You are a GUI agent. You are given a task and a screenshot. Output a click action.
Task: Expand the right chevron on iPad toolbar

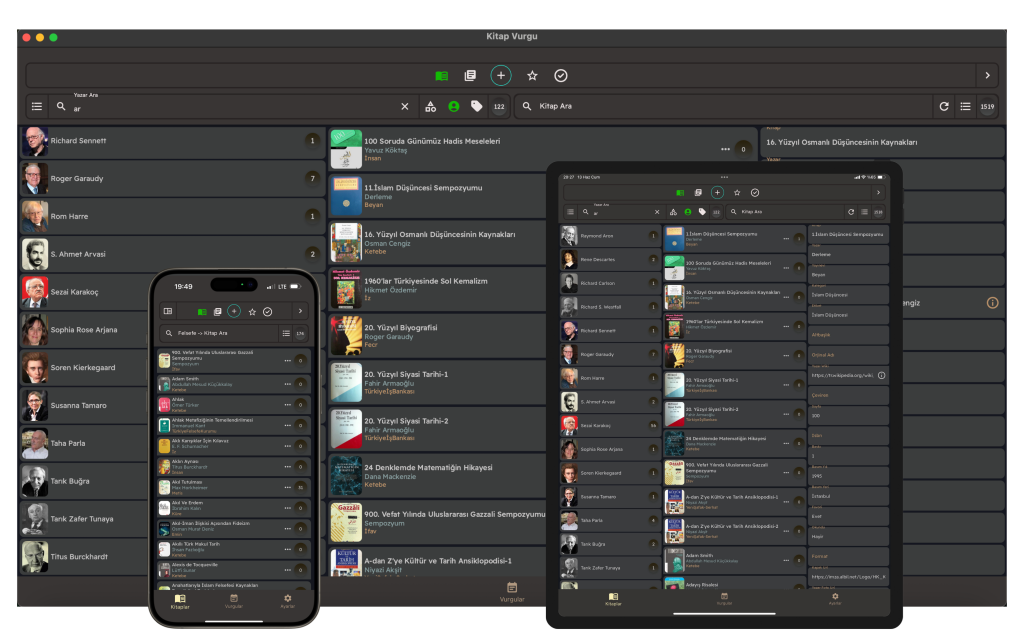[x=878, y=193]
